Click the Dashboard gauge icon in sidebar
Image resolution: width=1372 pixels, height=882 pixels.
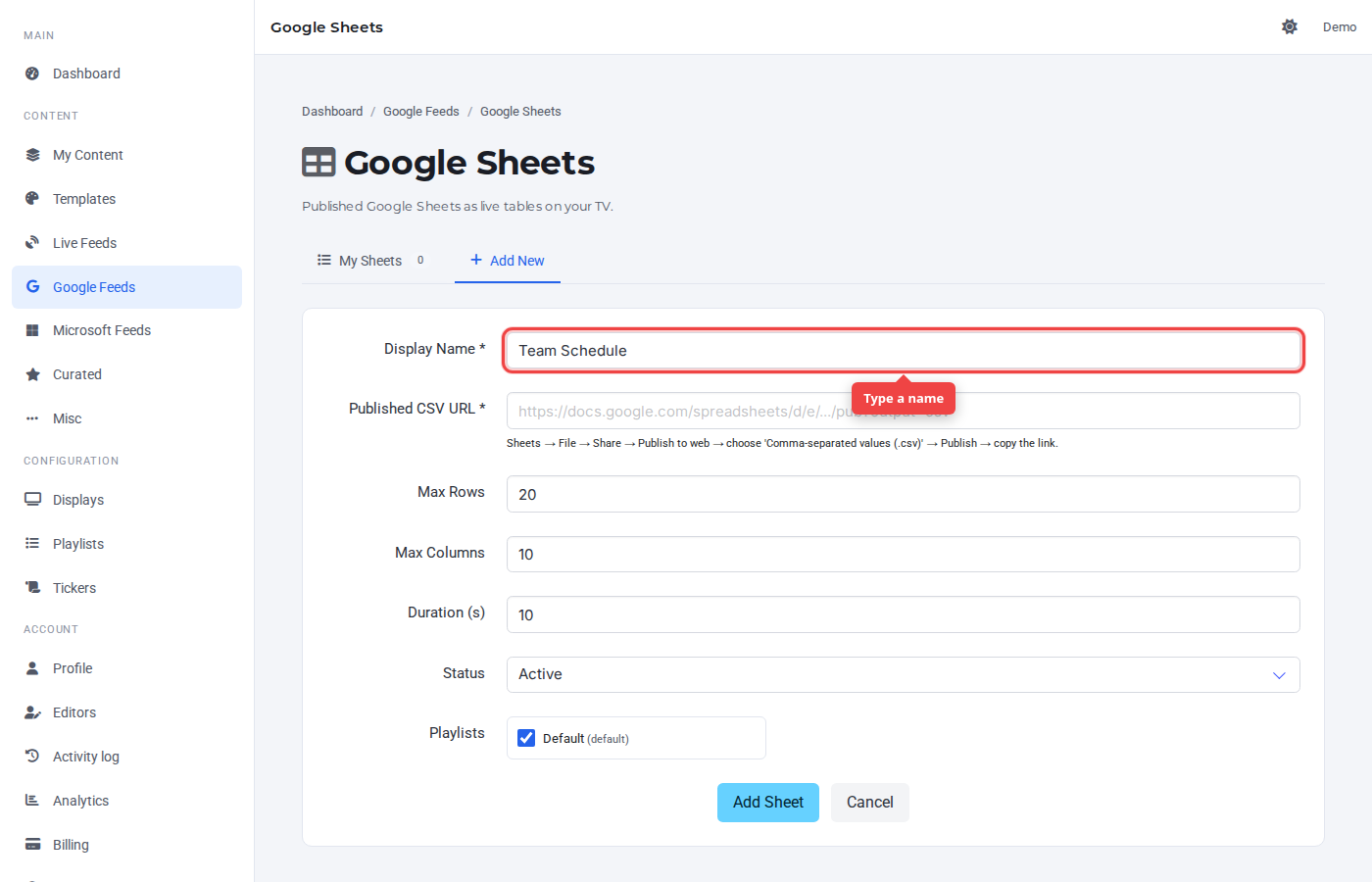point(32,73)
